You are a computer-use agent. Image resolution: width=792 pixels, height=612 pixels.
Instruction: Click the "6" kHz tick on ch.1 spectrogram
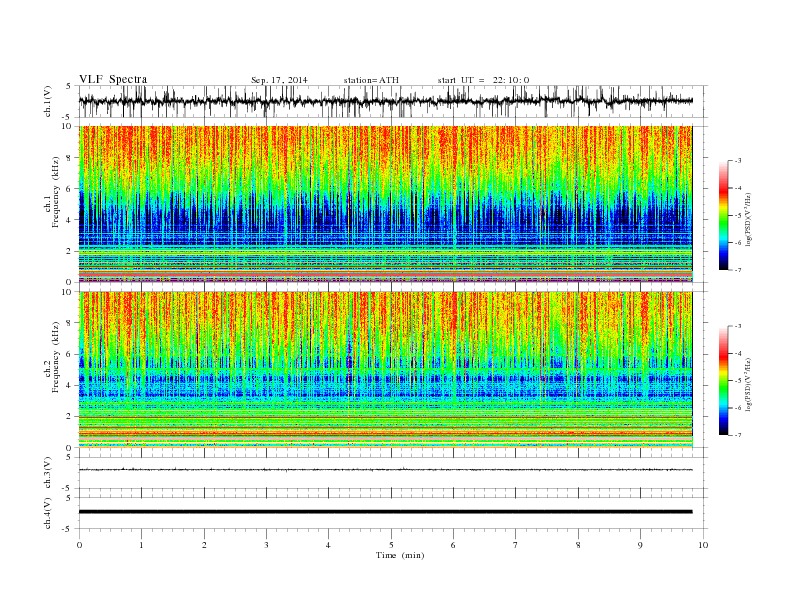[70, 189]
